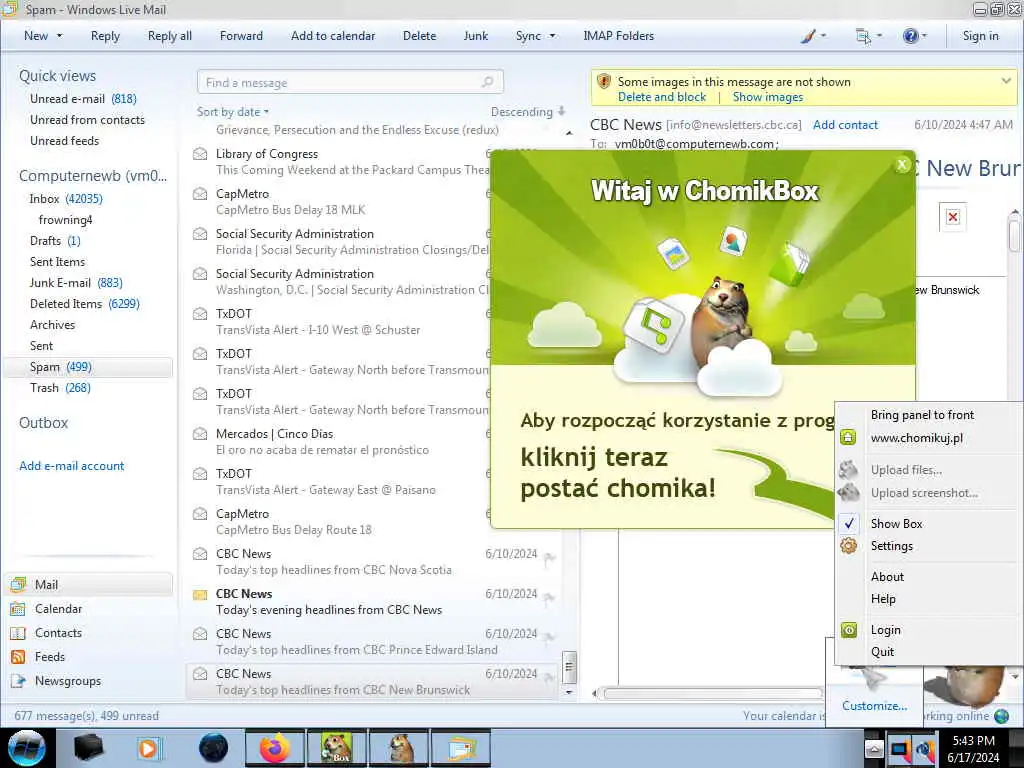Image resolution: width=1024 pixels, height=768 pixels.
Task: Click the blocked image red X placeholder
Action: [953, 217]
